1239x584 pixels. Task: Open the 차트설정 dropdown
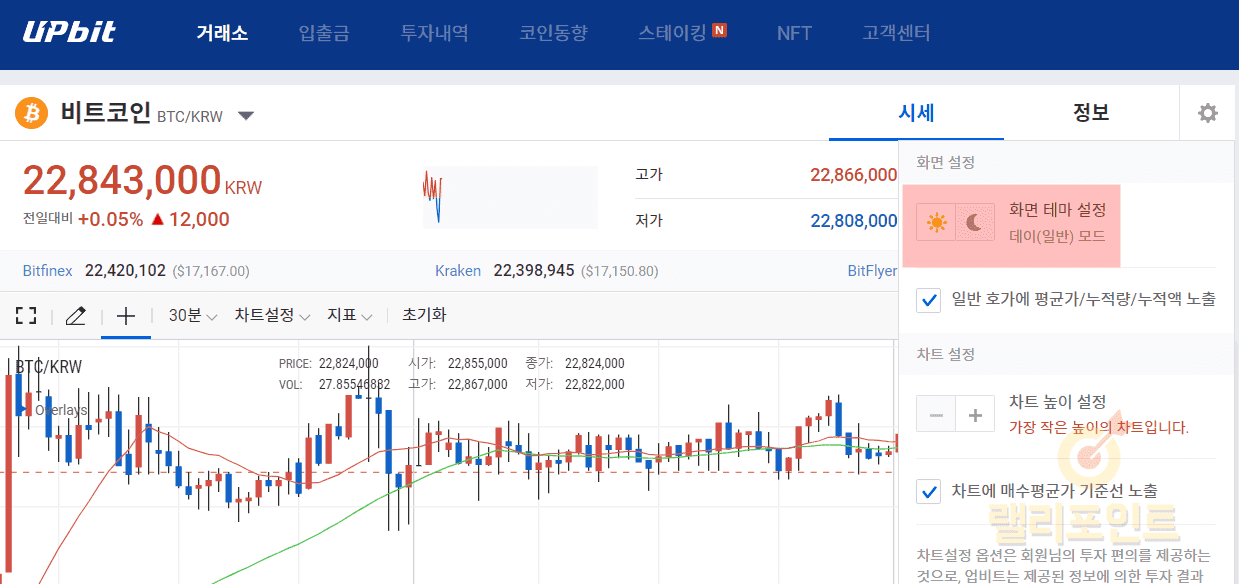click(272, 316)
